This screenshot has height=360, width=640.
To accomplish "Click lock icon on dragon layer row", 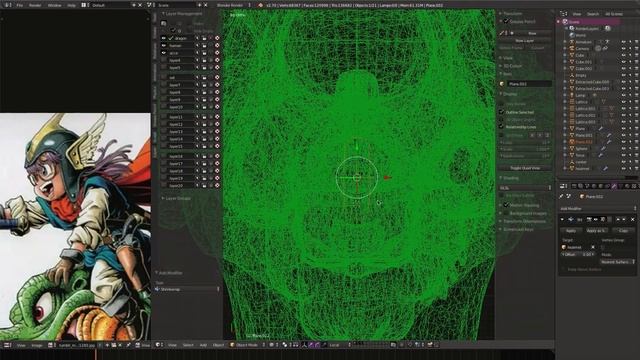I will [x=204, y=38].
